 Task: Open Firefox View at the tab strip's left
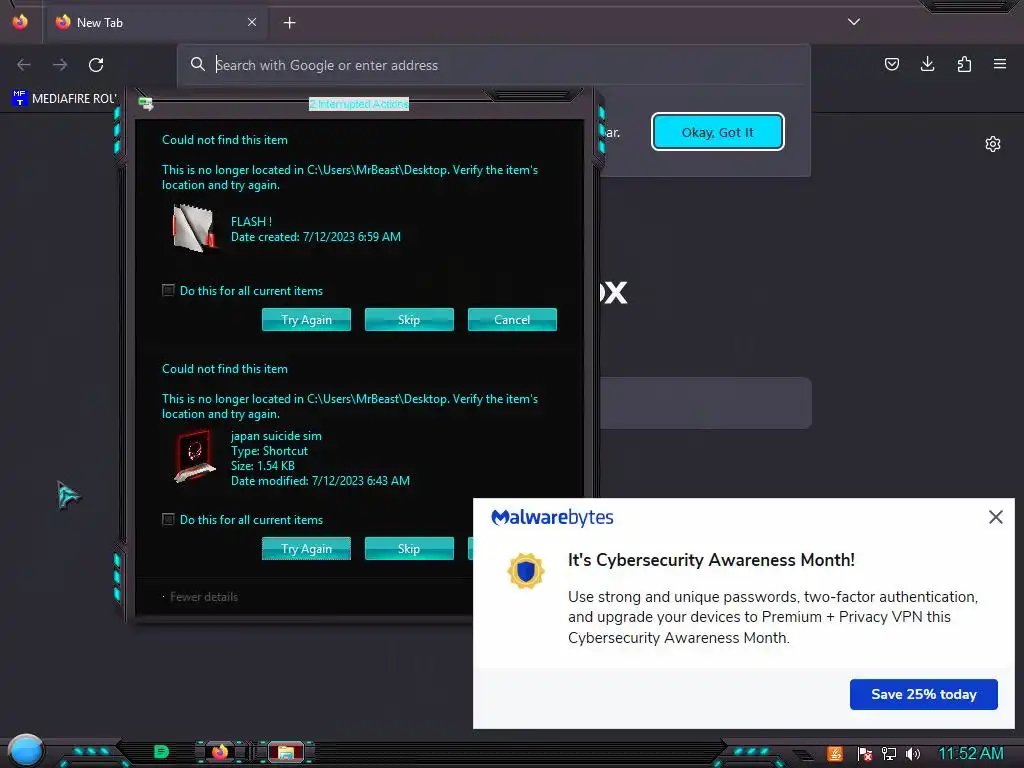[20, 22]
